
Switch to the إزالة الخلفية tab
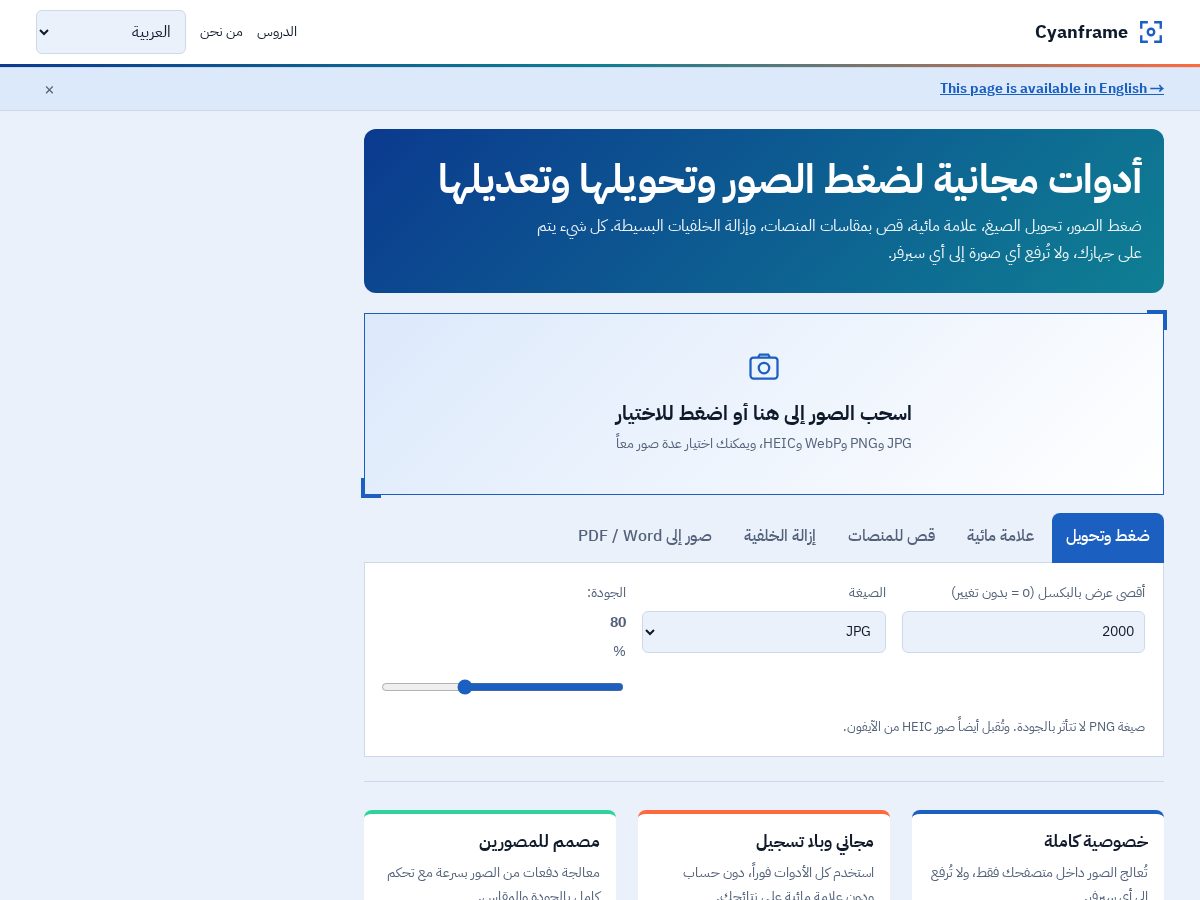pos(779,537)
